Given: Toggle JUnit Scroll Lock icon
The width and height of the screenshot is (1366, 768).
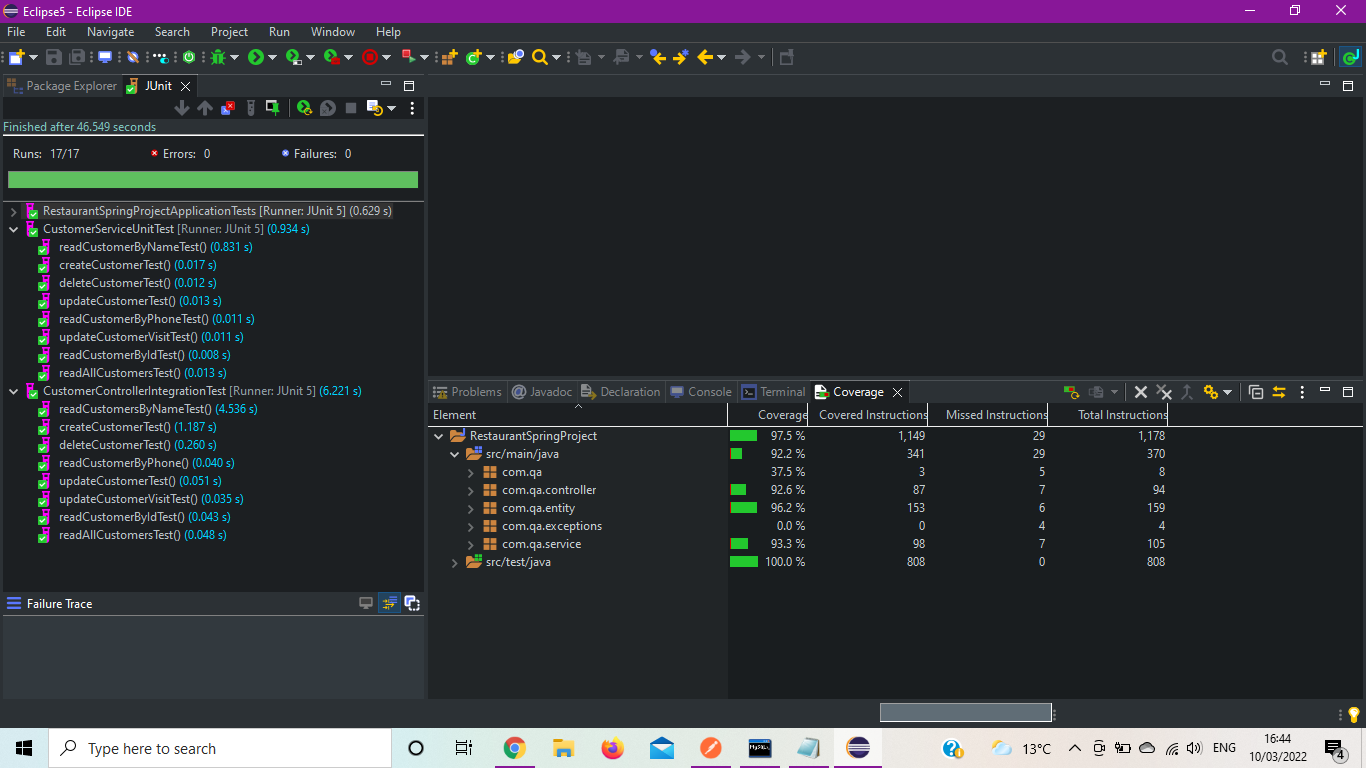Looking at the screenshot, I should [x=272, y=108].
